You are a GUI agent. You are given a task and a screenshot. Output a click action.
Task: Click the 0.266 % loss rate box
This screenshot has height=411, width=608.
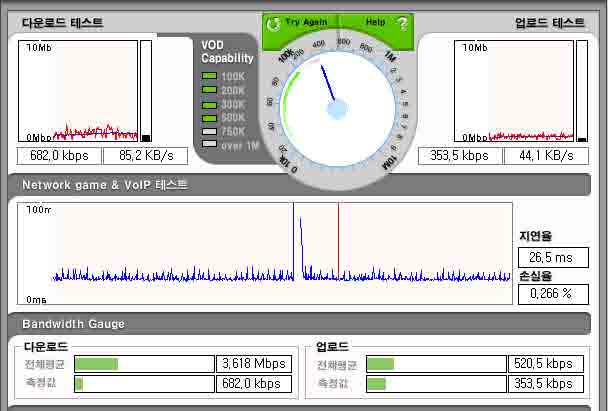tap(553, 294)
